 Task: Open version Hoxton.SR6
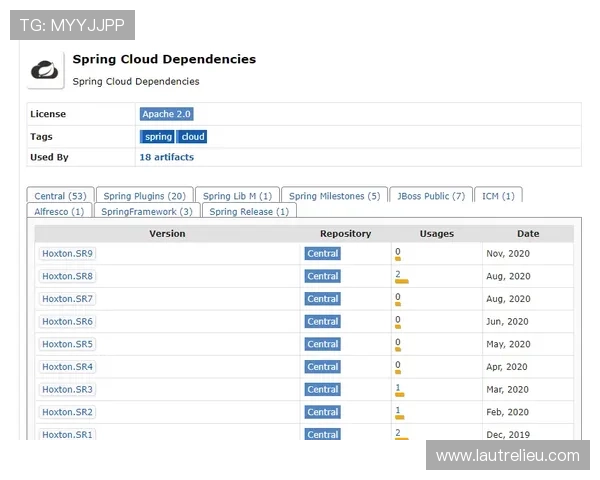[x=68, y=322]
